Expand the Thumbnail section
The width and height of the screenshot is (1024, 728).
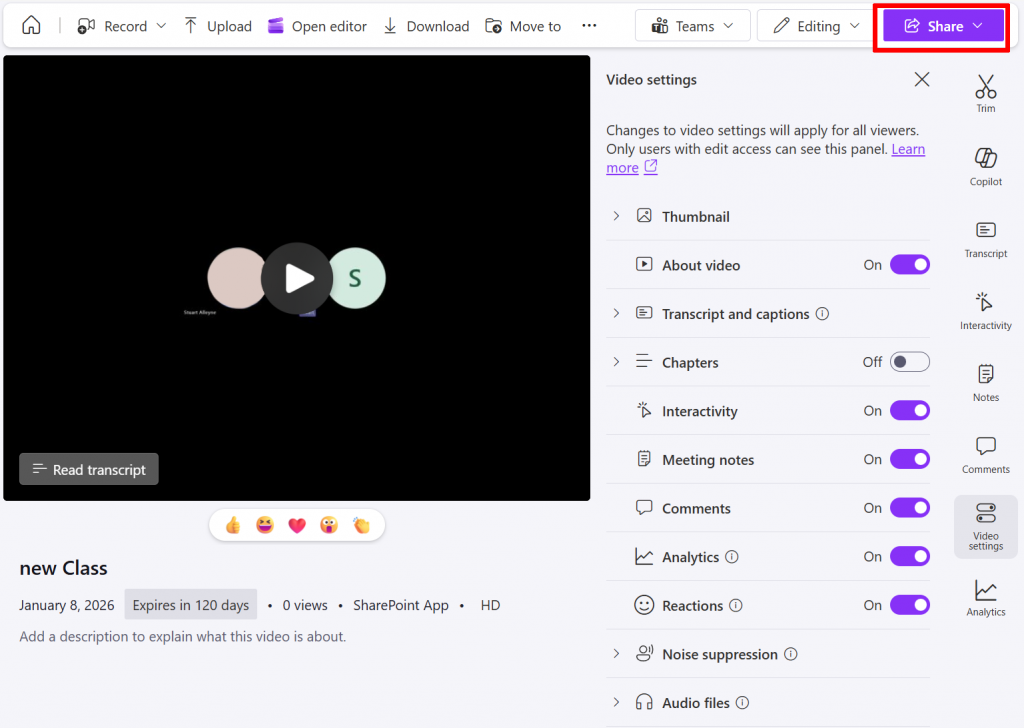[616, 216]
